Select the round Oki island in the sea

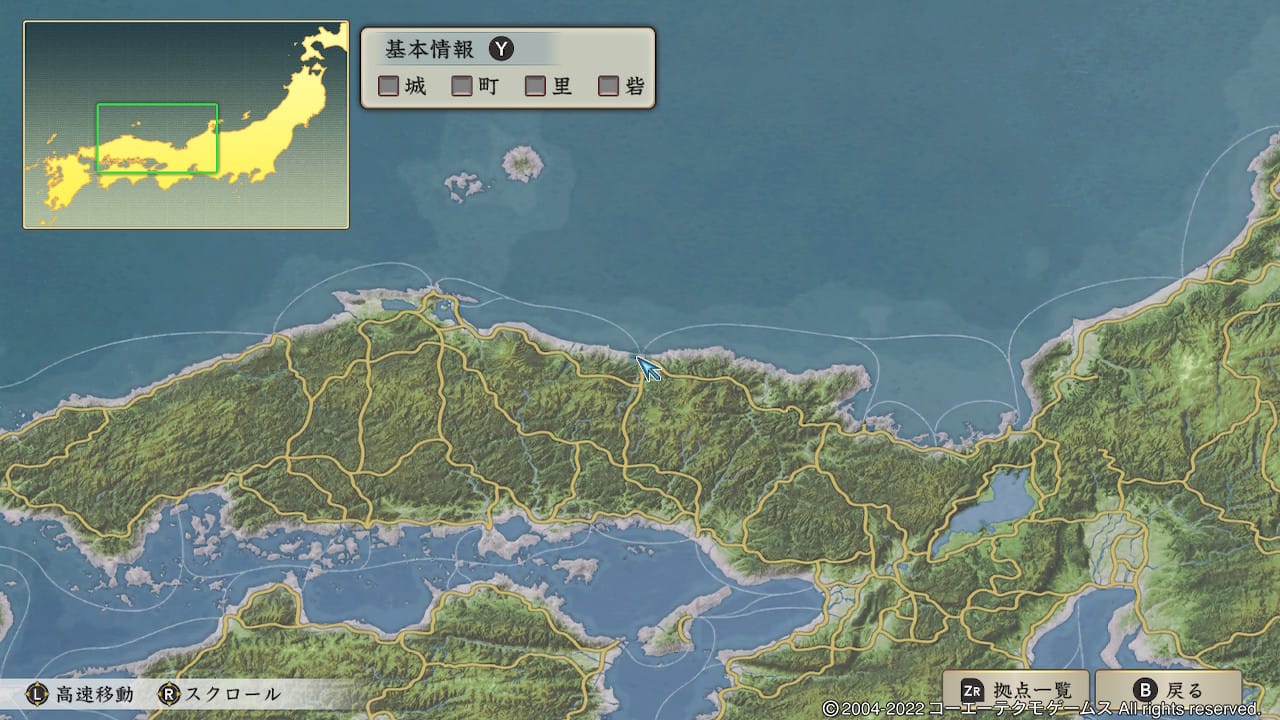pyautogui.click(x=522, y=162)
